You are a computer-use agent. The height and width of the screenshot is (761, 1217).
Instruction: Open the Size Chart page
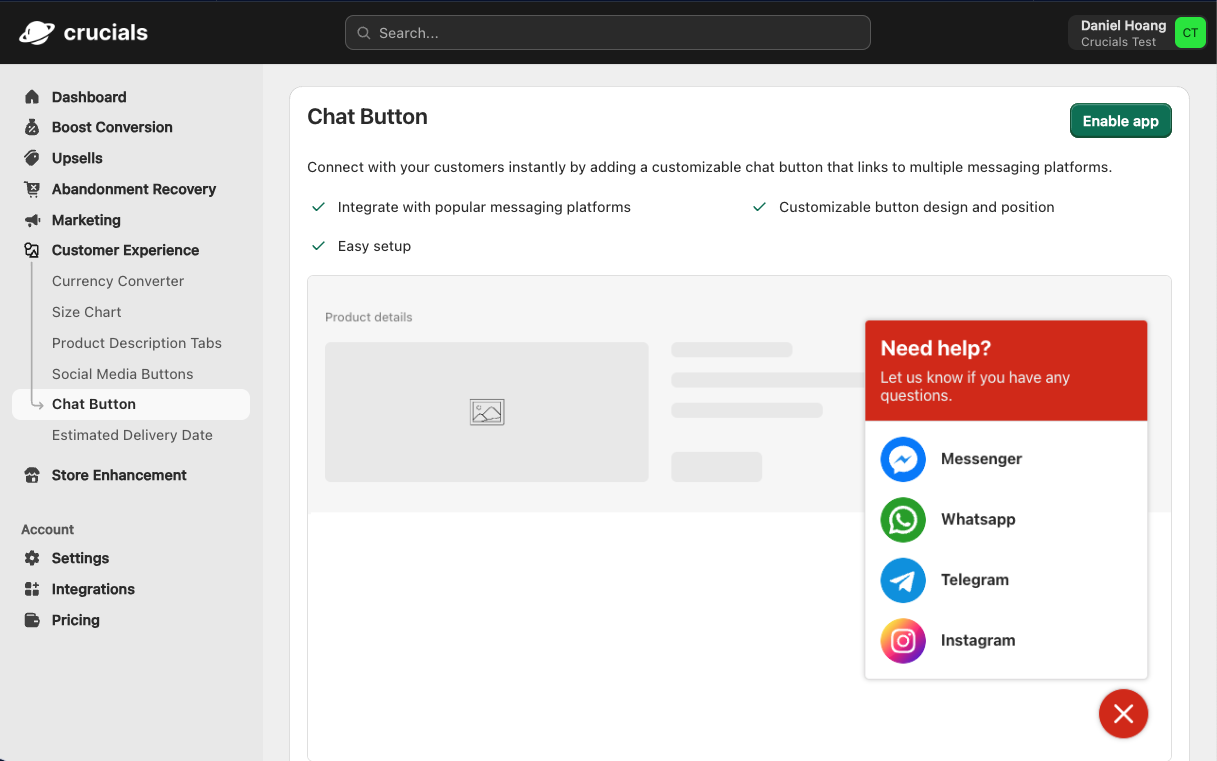click(x=87, y=312)
